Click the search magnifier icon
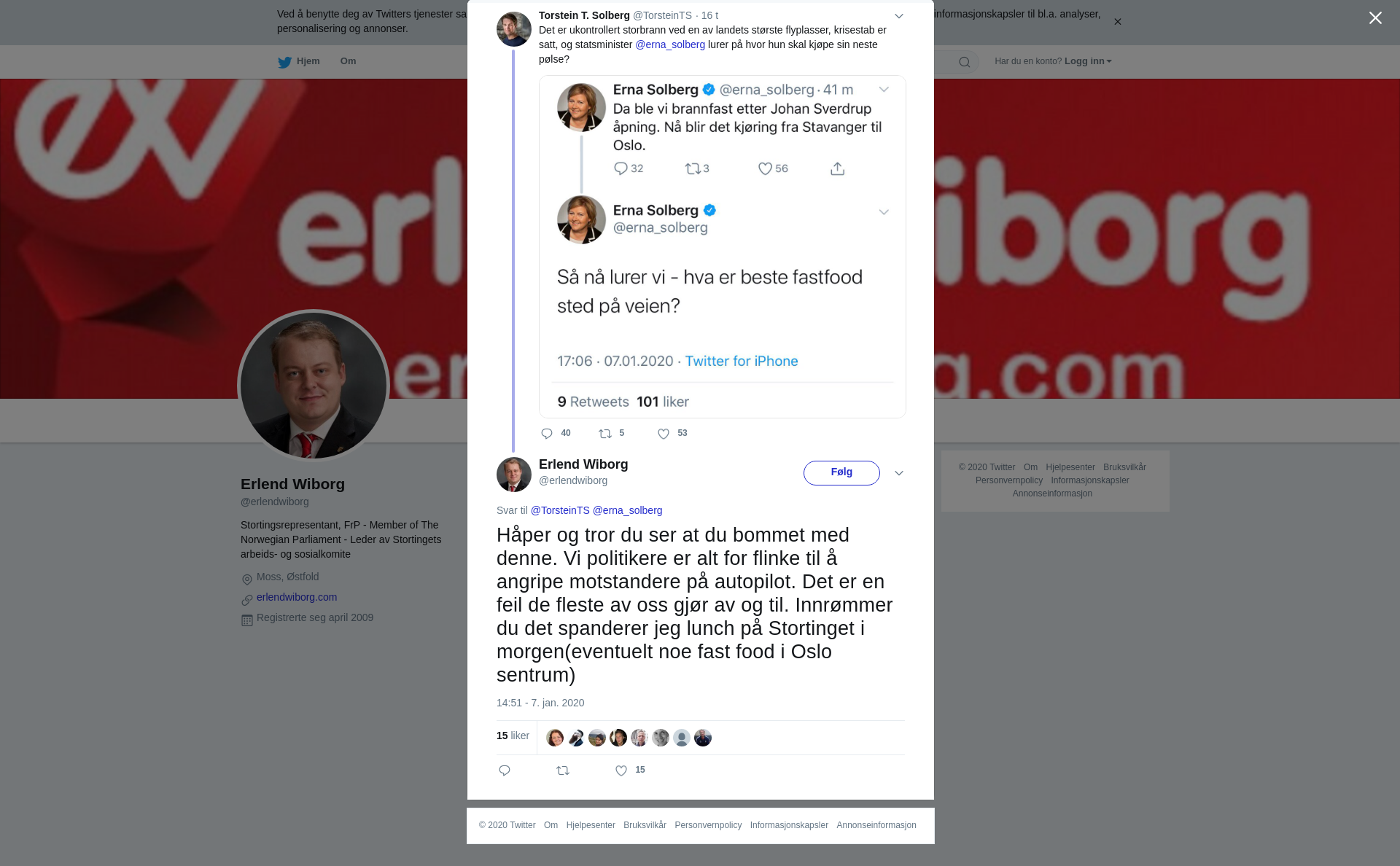The image size is (1400, 866). (965, 62)
